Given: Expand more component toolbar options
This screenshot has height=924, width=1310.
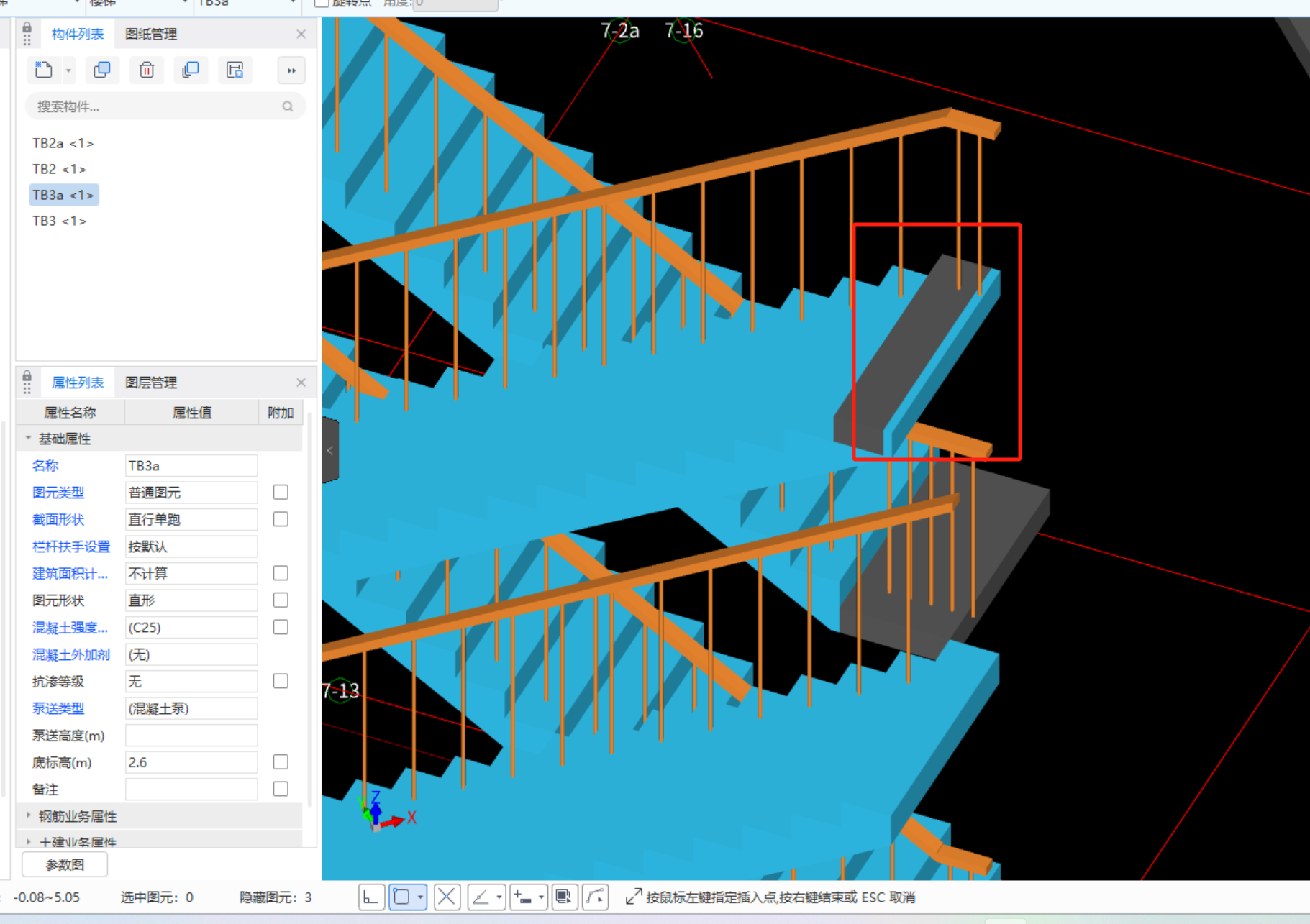Looking at the screenshot, I should (x=291, y=70).
